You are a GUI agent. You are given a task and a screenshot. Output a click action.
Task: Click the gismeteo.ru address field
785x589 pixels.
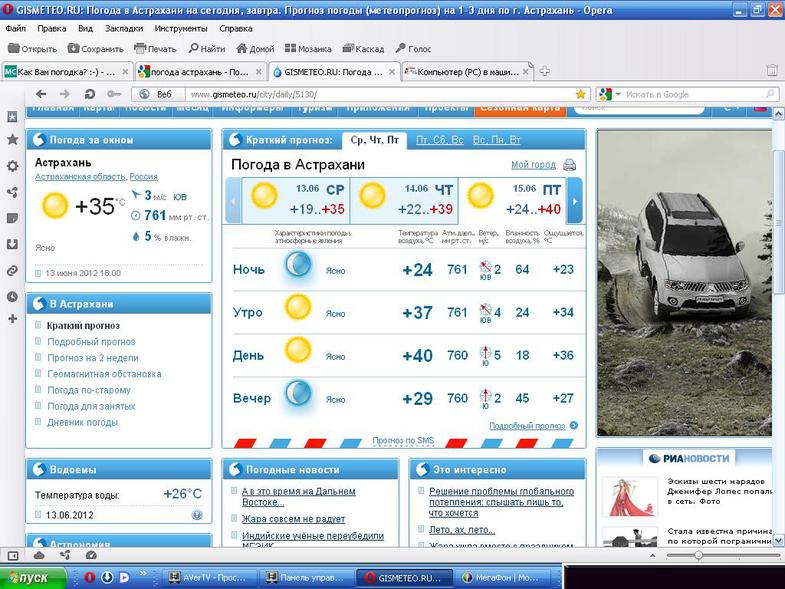click(380, 94)
